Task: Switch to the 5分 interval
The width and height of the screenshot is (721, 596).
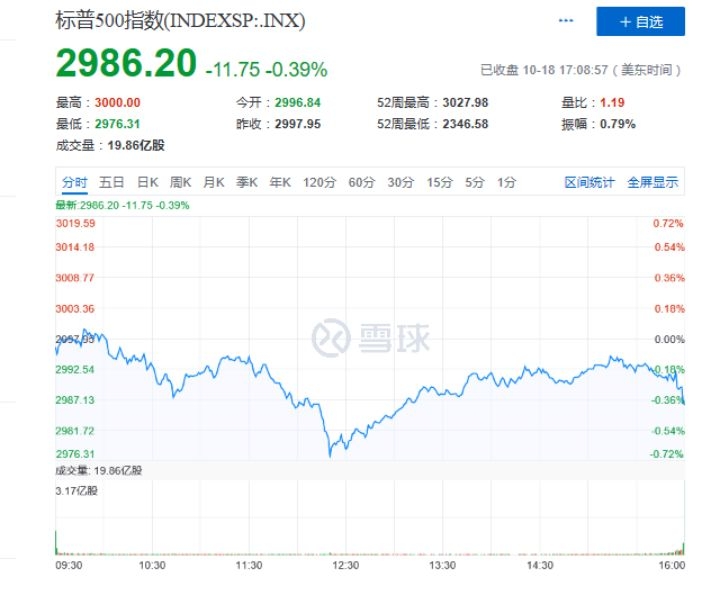Action: (474, 182)
